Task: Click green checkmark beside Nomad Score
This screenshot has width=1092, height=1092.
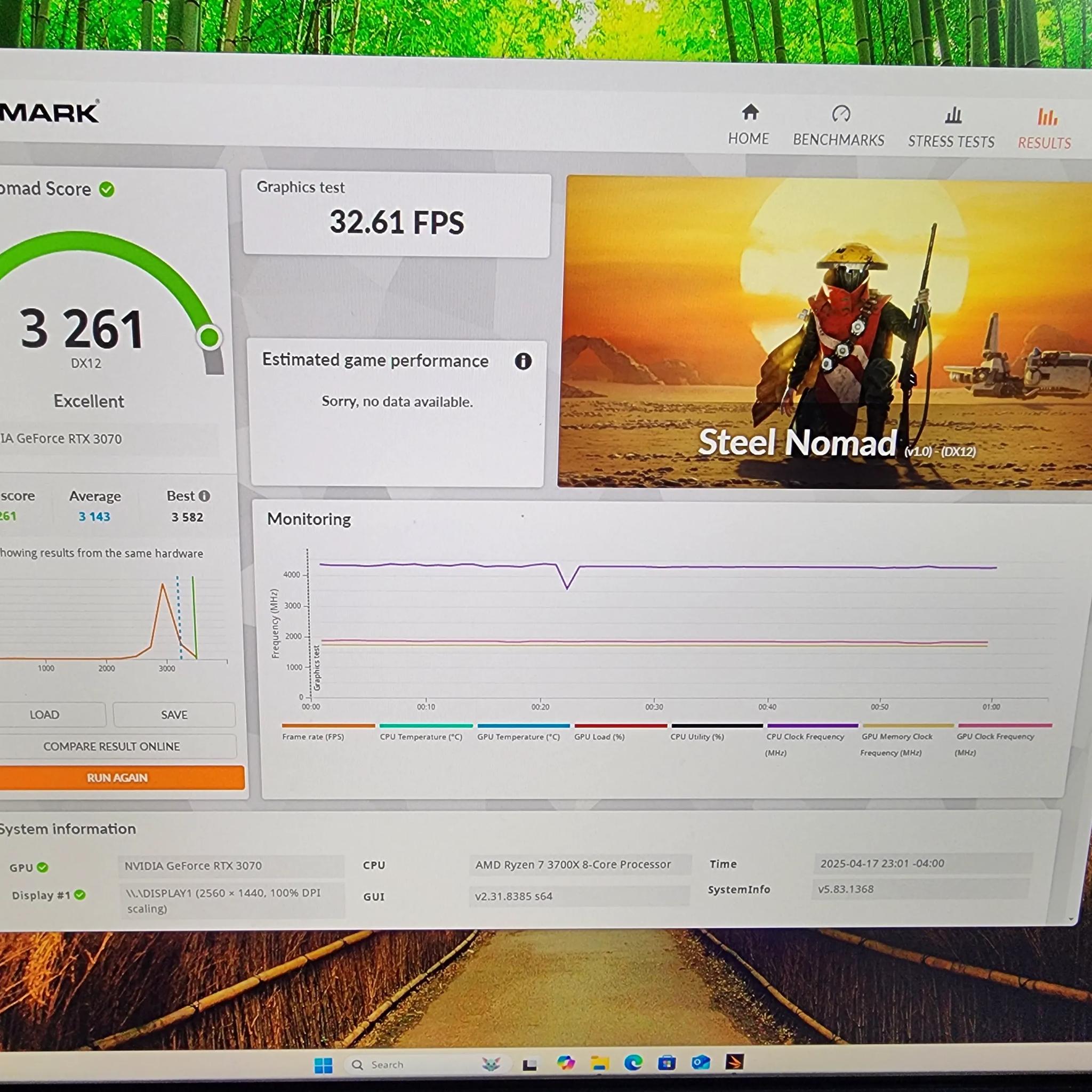Action: 107,189
